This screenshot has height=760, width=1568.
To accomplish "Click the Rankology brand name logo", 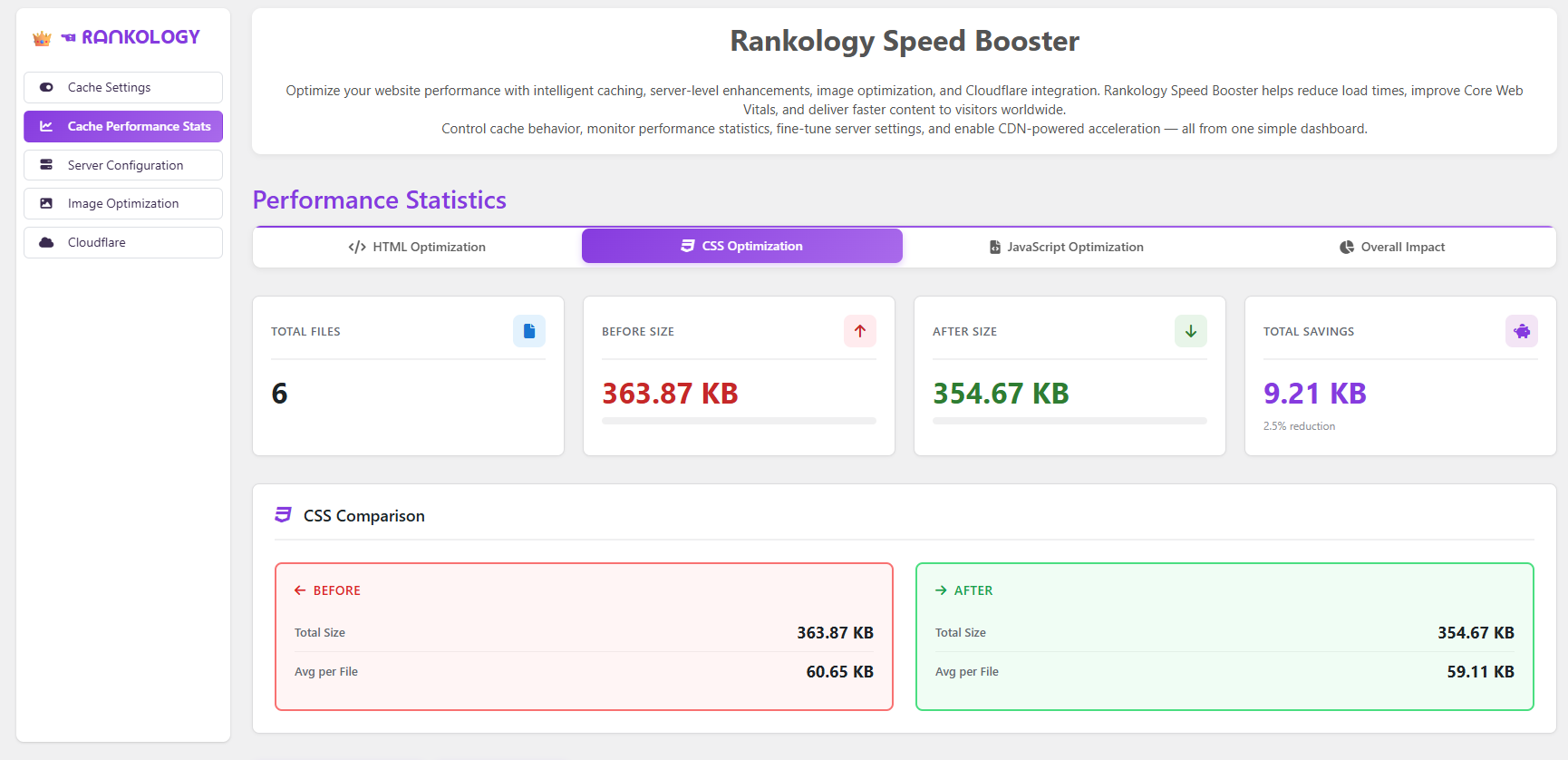I will 131,37.
